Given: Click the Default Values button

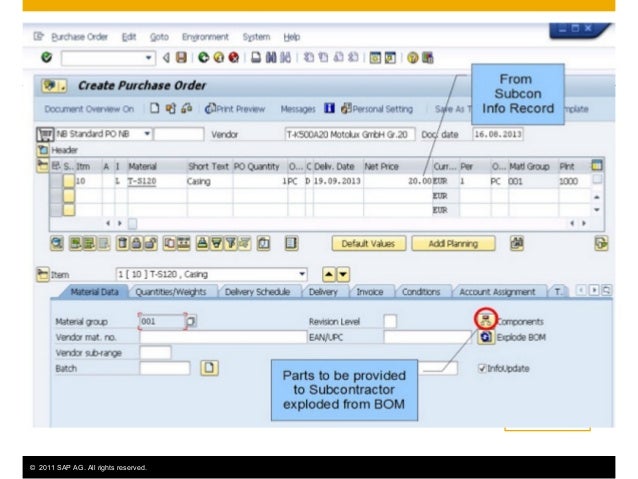Looking at the screenshot, I should click(x=368, y=243).
